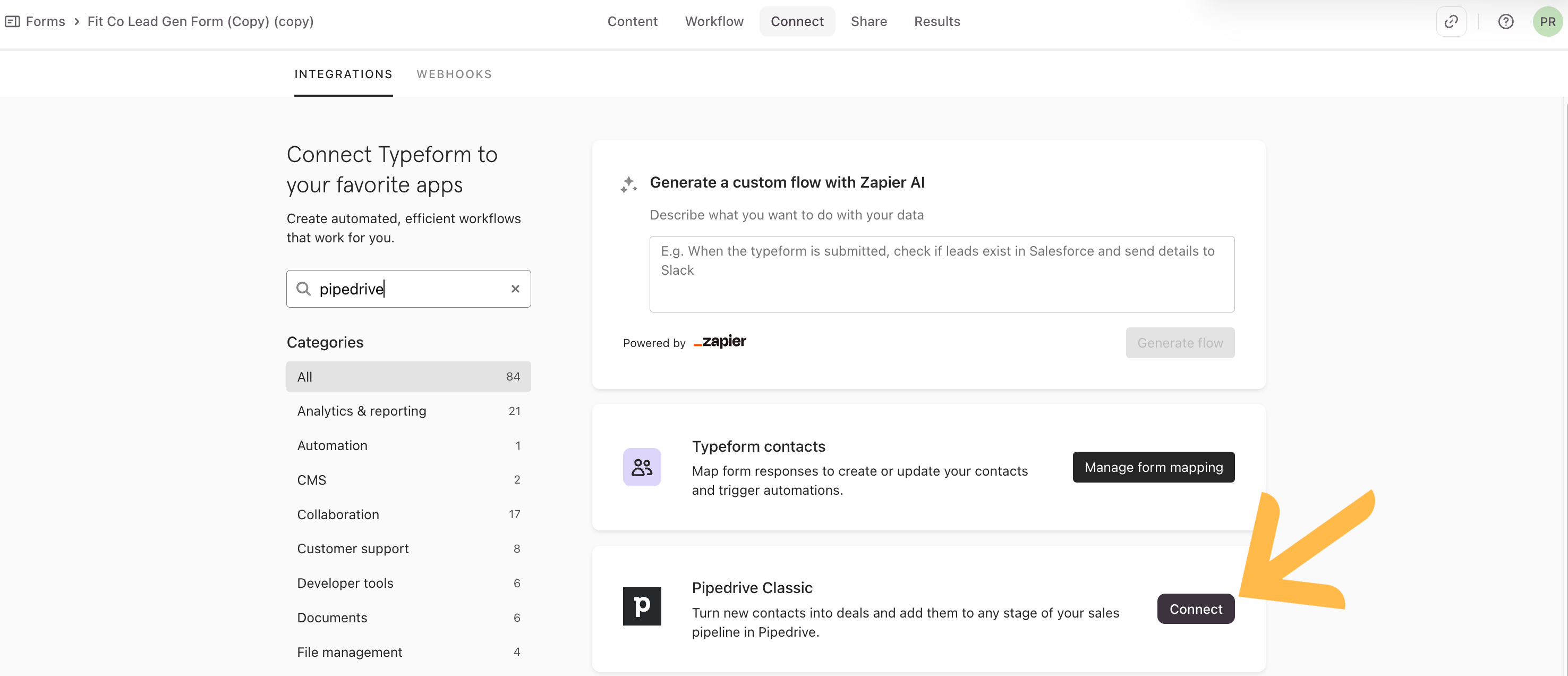Open the PR user avatar menu
The height and width of the screenshot is (676, 1568).
click(x=1547, y=21)
